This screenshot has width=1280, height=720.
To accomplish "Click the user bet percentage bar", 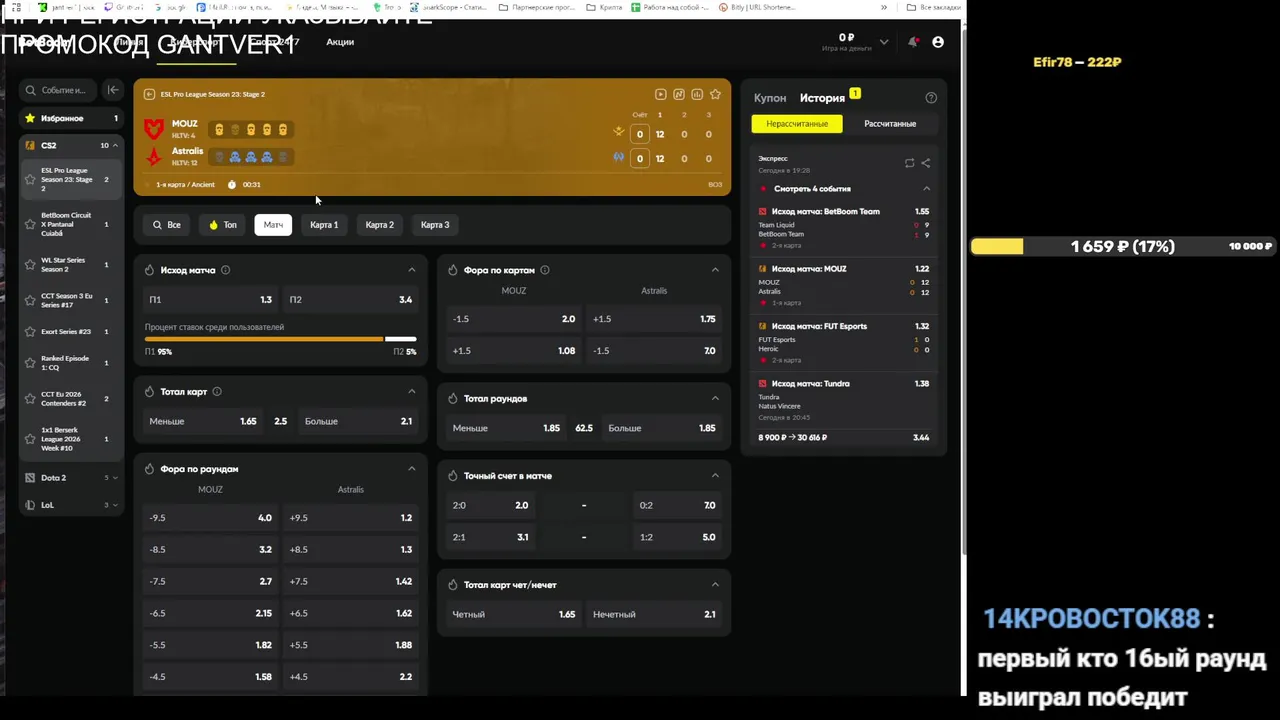I will (x=280, y=339).
